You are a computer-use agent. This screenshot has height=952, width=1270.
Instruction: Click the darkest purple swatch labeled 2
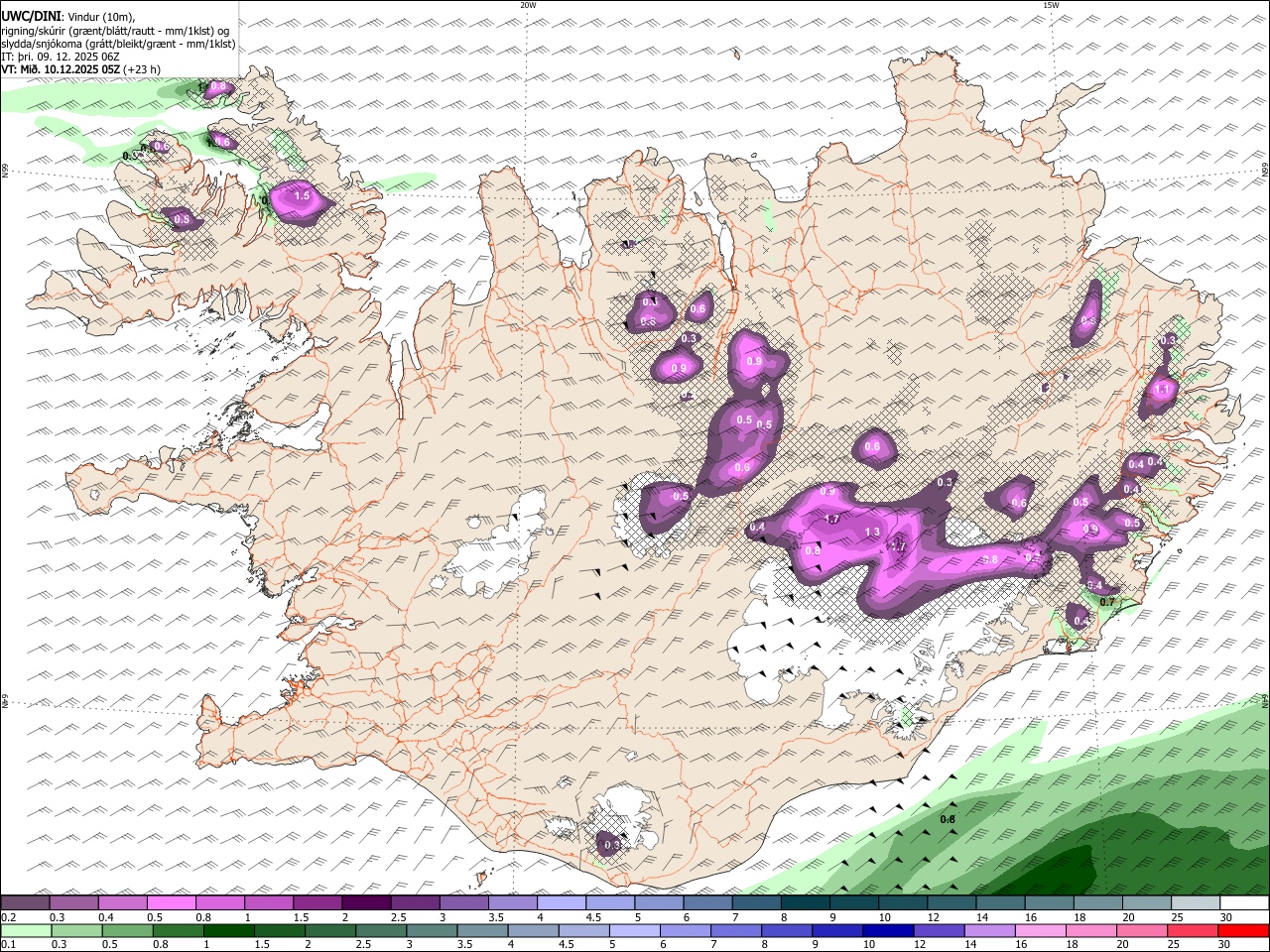point(365,903)
